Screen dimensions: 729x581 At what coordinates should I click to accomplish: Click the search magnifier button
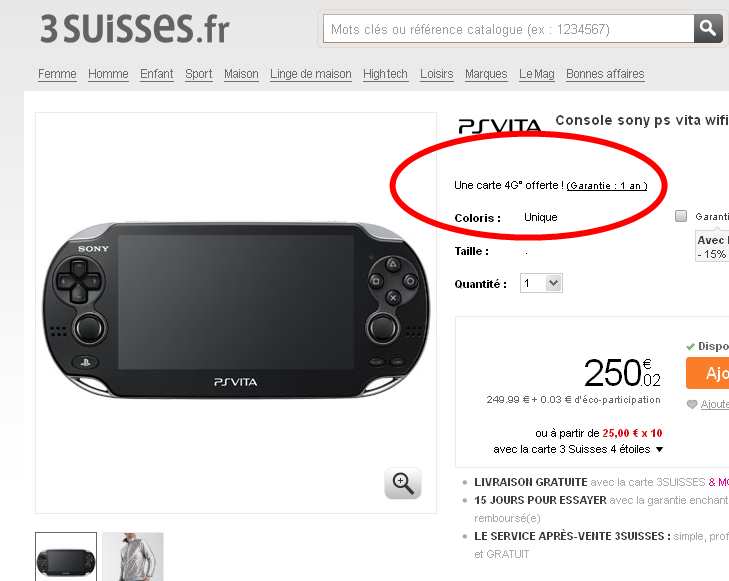tap(708, 29)
